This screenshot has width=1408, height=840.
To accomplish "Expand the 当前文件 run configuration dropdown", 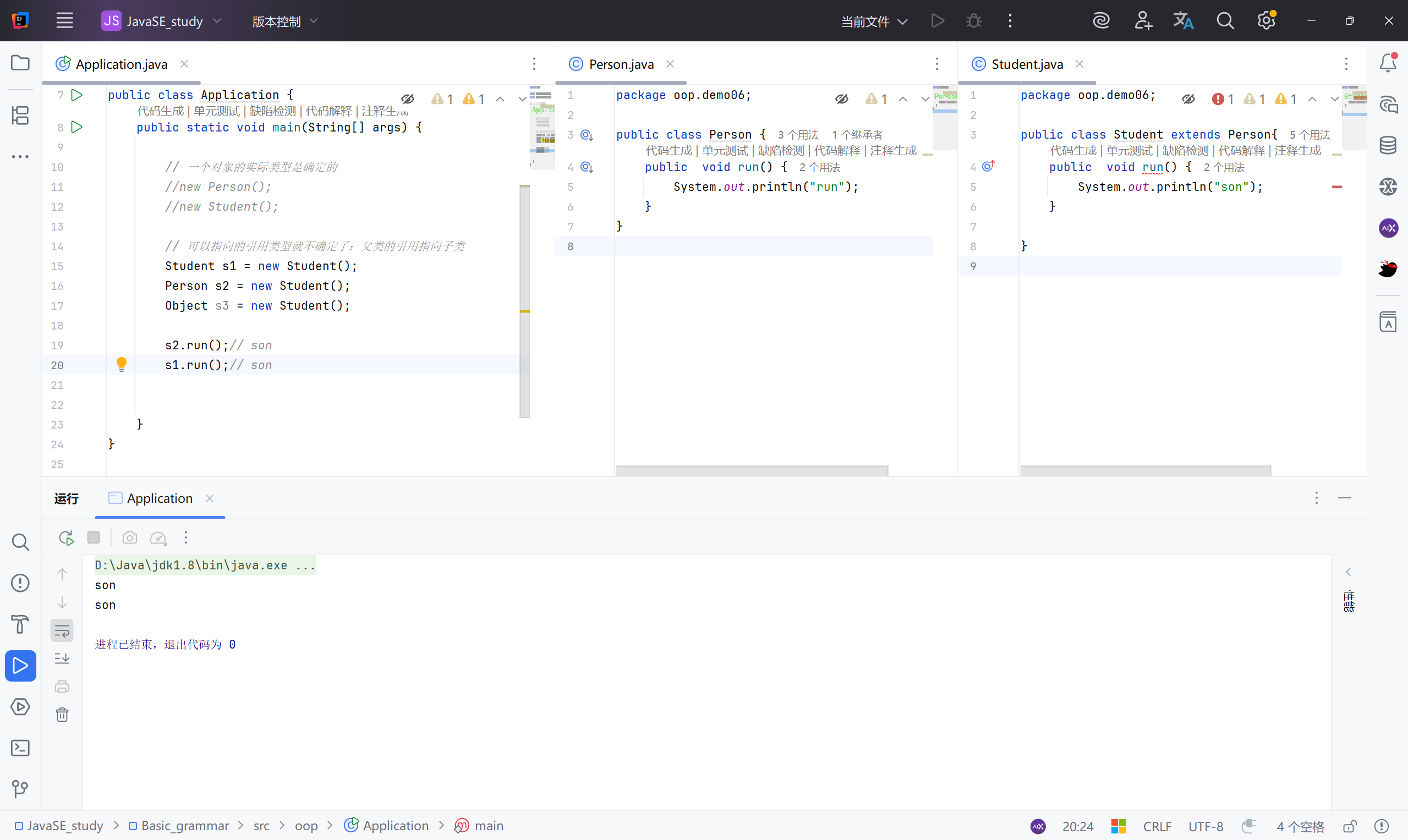I will [874, 21].
